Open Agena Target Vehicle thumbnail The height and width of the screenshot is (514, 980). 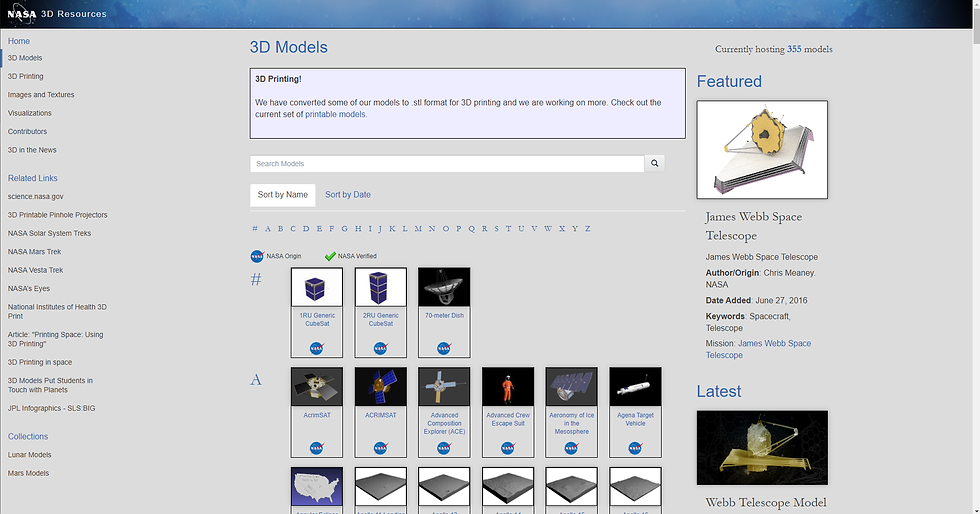coord(636,387)
